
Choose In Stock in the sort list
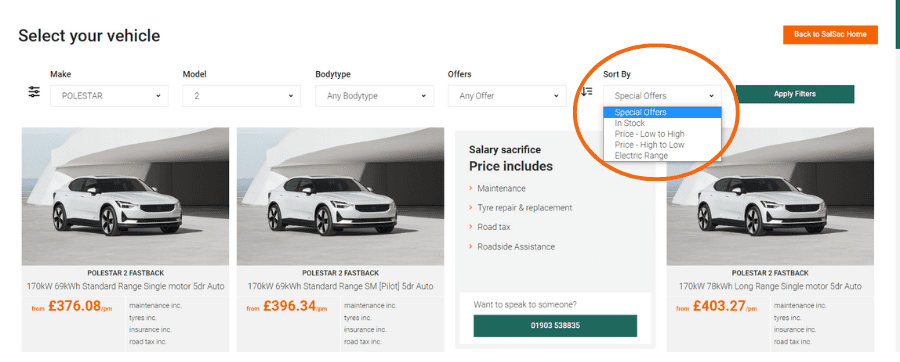pos(662,123)
